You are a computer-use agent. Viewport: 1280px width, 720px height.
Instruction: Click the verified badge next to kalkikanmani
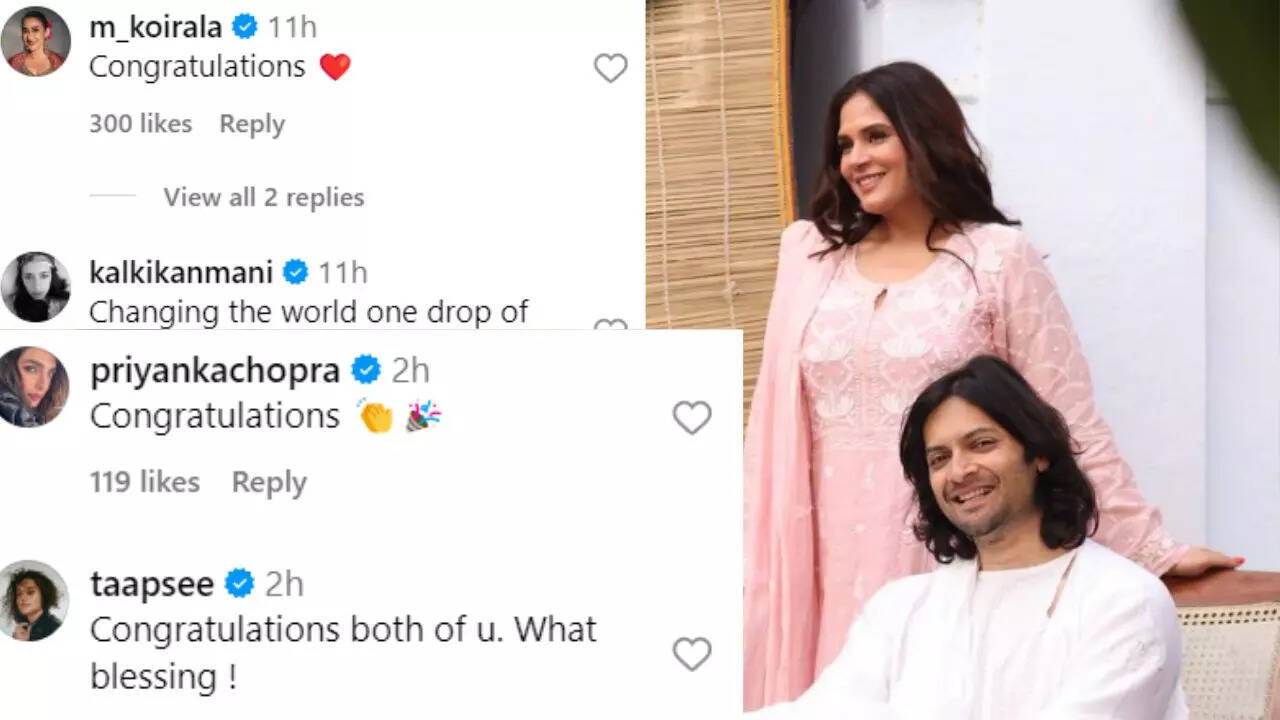pyautogui.click(x=295, y=271)
